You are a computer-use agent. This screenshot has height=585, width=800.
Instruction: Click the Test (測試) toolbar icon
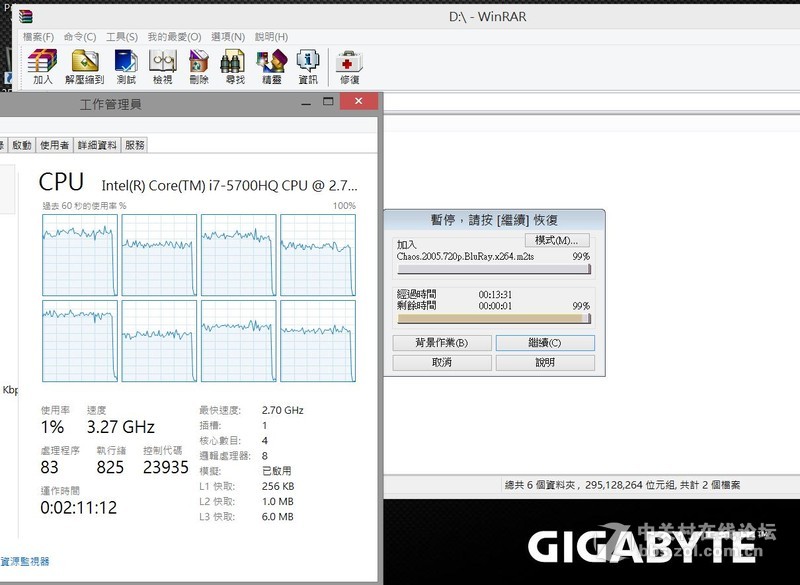(x=126, y=66)
